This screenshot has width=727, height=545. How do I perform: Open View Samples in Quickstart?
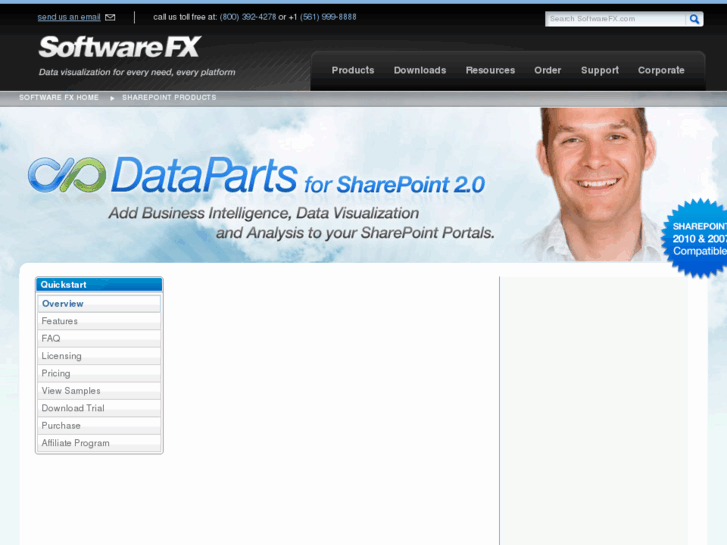[99, 391]
